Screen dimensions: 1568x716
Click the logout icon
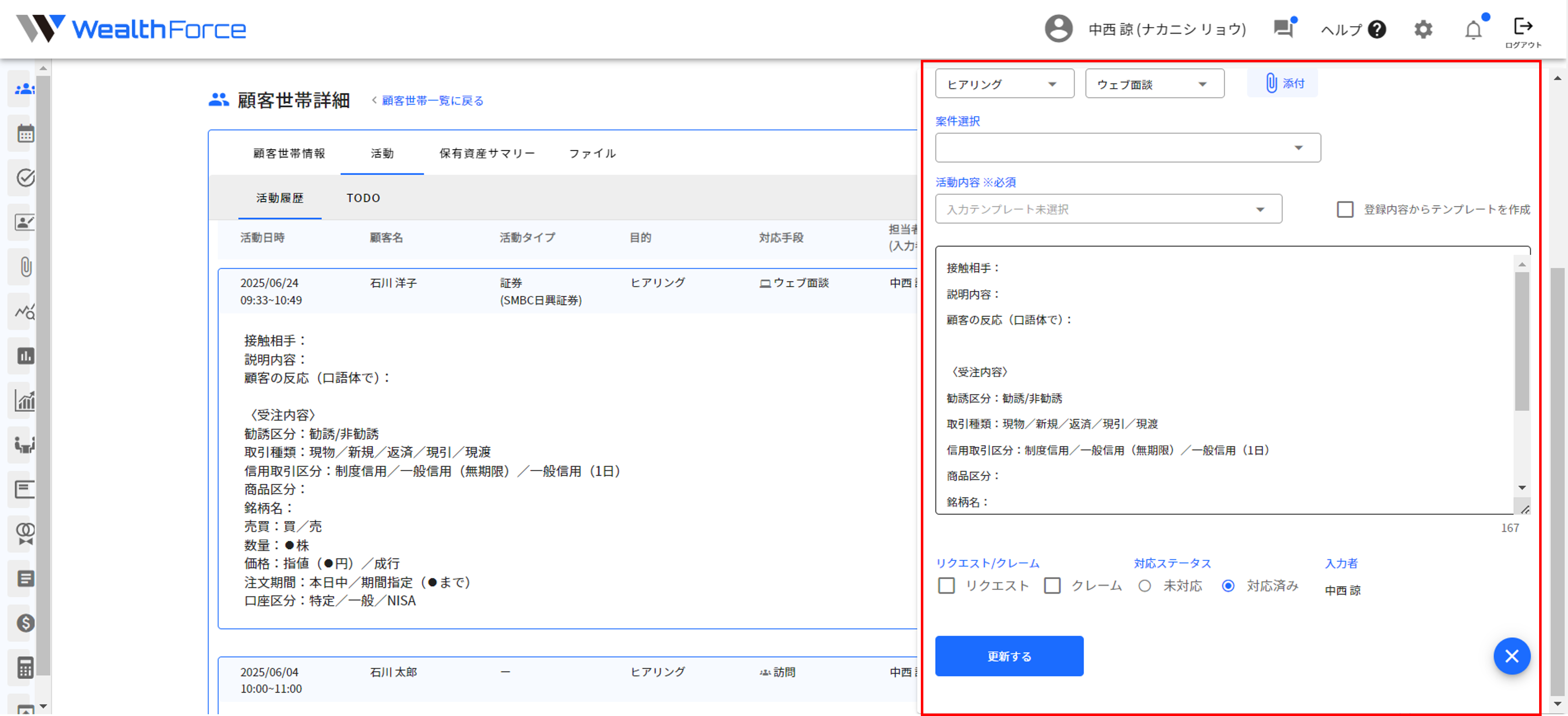pos(1523,26)
